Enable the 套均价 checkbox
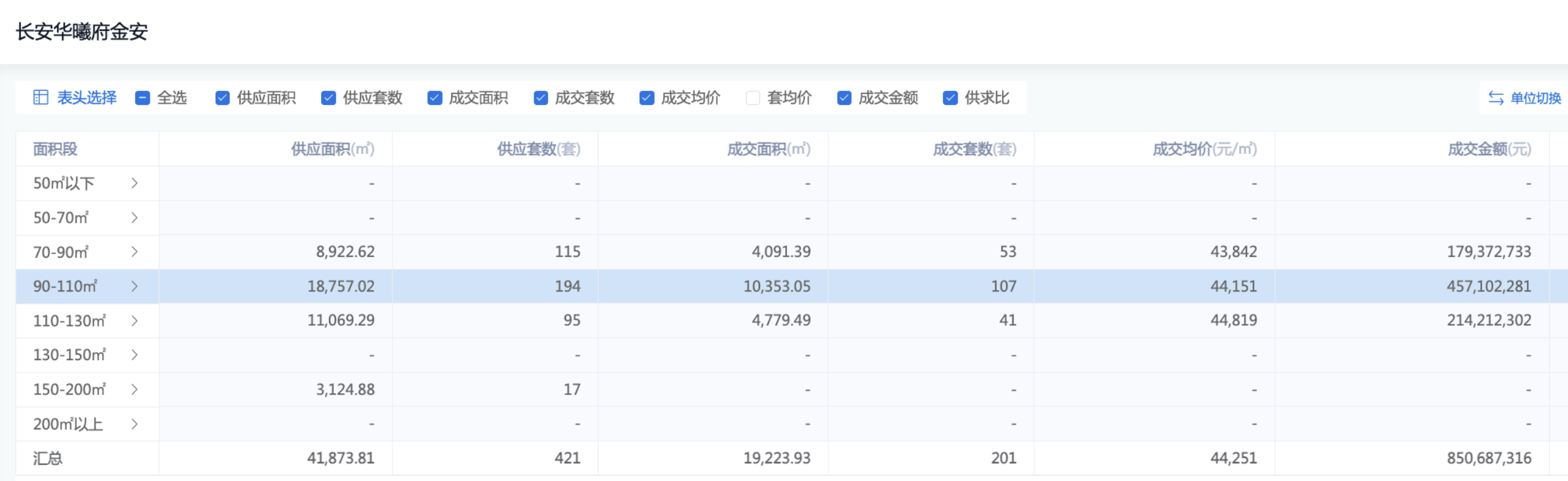Viewport: 1568px width, 481px height. pos(753,98)
